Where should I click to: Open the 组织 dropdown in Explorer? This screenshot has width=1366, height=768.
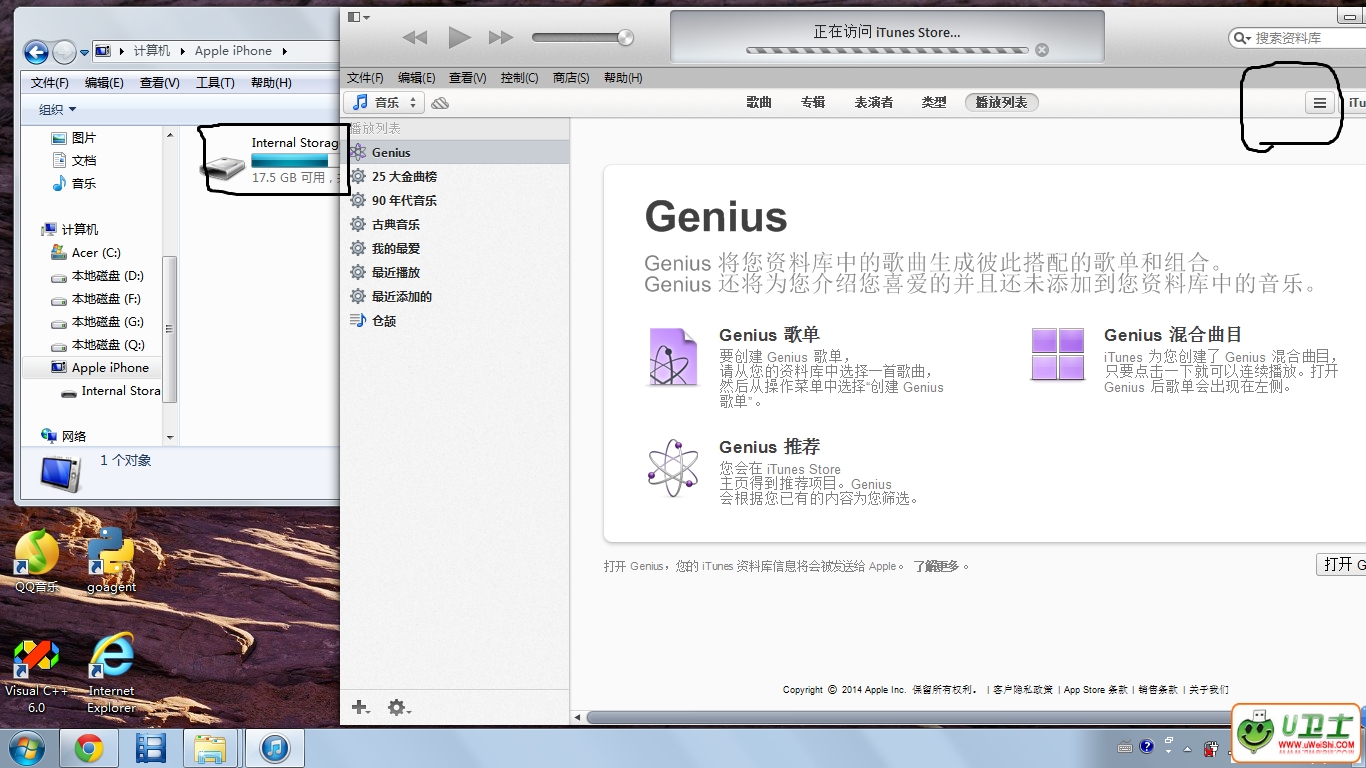click(x=57, y=110)
